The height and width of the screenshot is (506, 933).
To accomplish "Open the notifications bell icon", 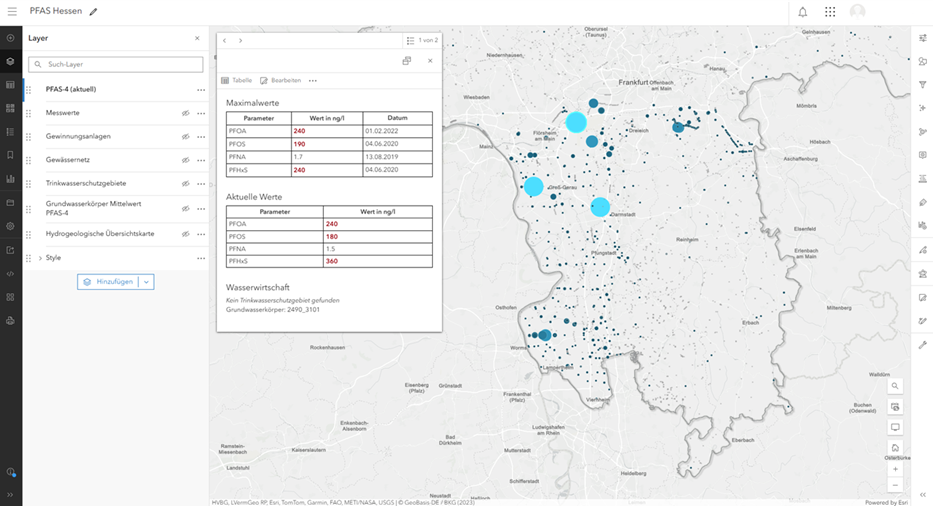I will [x=803, y=12].
